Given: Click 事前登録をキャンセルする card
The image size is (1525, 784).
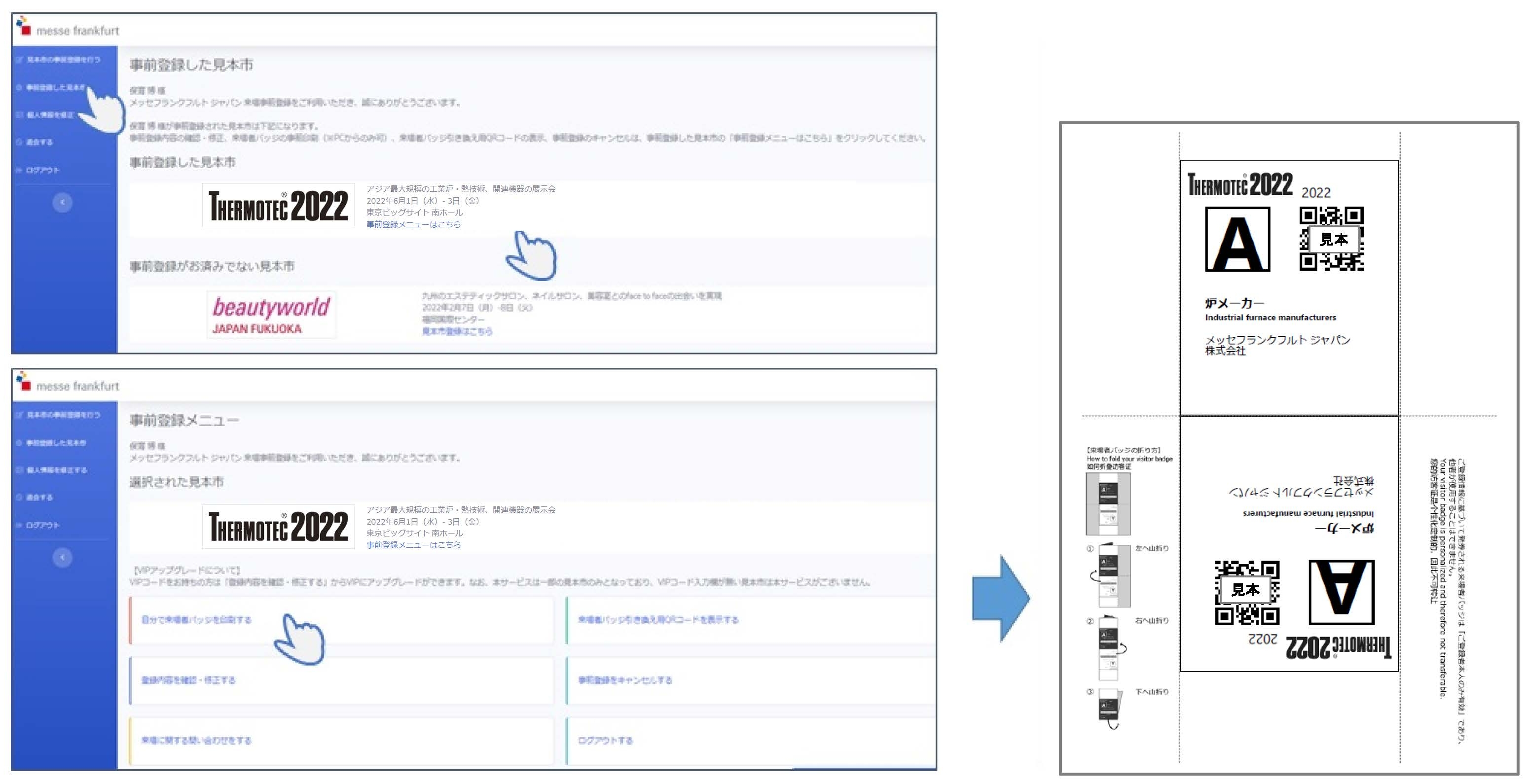Looking at the screenshot, I should (751, 680).
